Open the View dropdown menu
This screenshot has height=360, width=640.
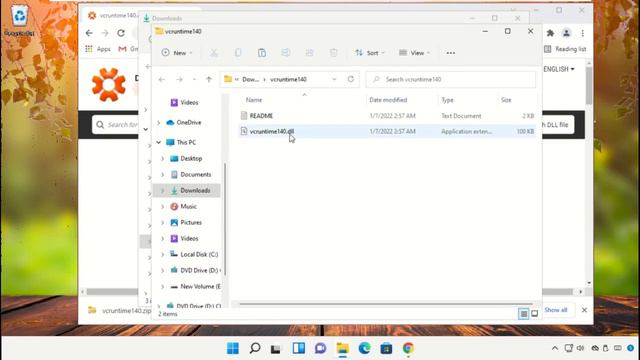coord(414,53)
